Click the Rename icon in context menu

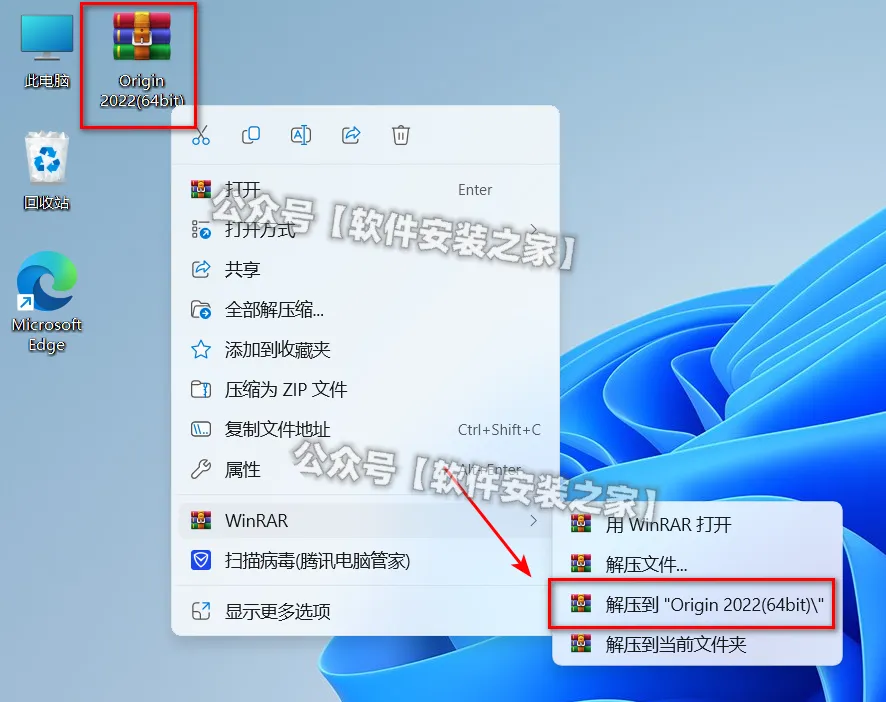point(301,135)
